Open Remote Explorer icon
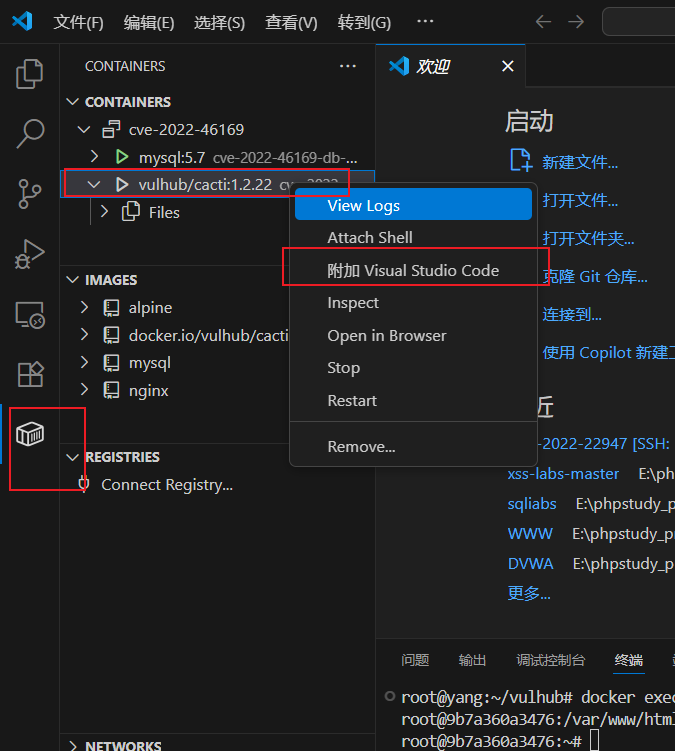The height and width of the screenshot is (751, 675). click(x=30, y=315)
